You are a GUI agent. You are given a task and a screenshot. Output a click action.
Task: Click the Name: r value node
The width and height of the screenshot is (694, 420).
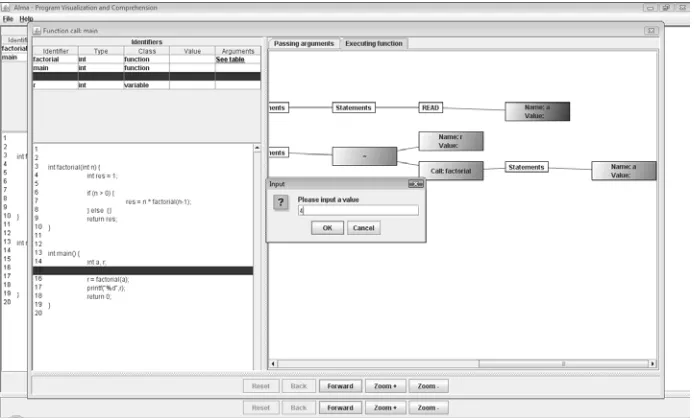[451, 141]
